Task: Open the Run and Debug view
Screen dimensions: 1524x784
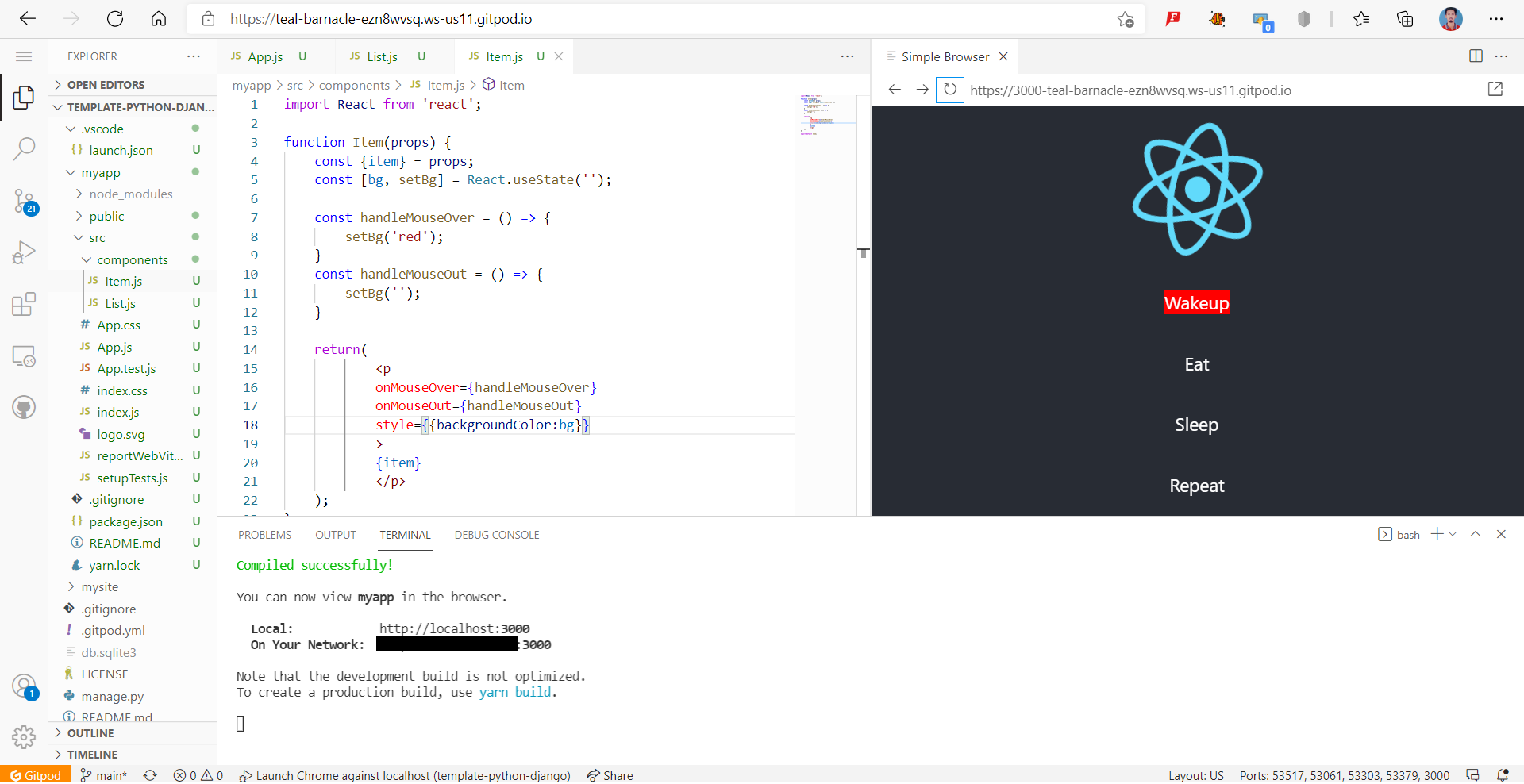Action: pyautogui.click(x=24, y=252)
